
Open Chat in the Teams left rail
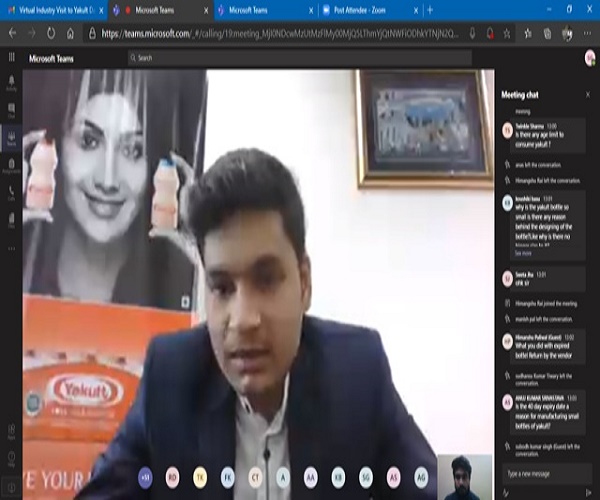[11, 110]
